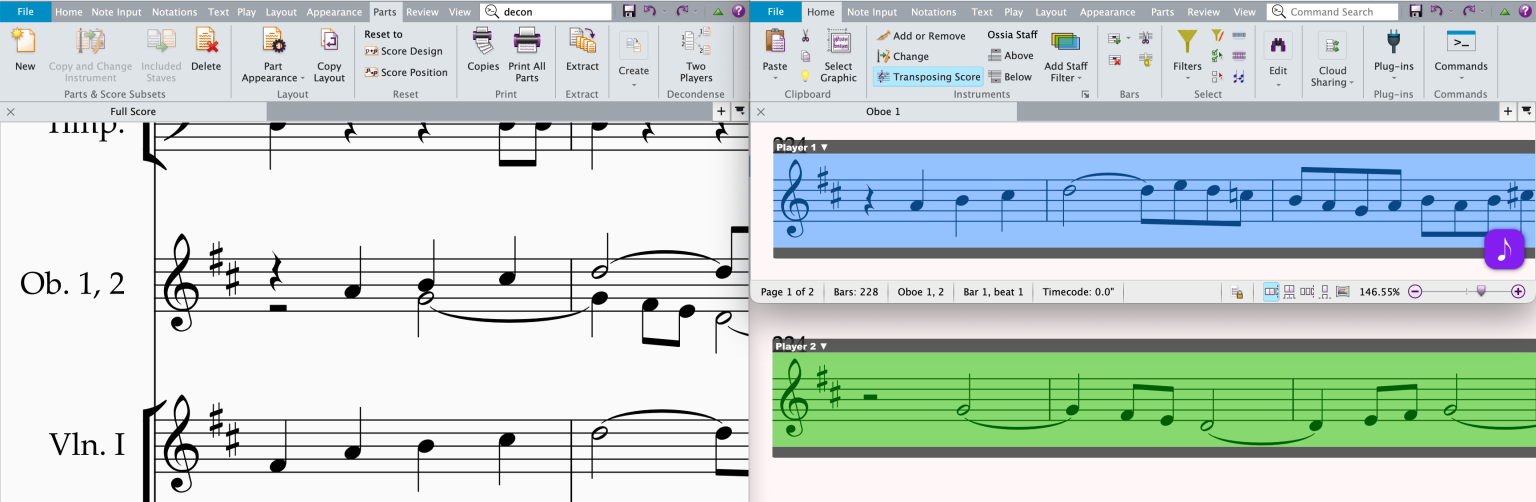The width and height of the screenshot is (1536, 502).
Task: Click Add or Remove instruments
Action: 921,36
